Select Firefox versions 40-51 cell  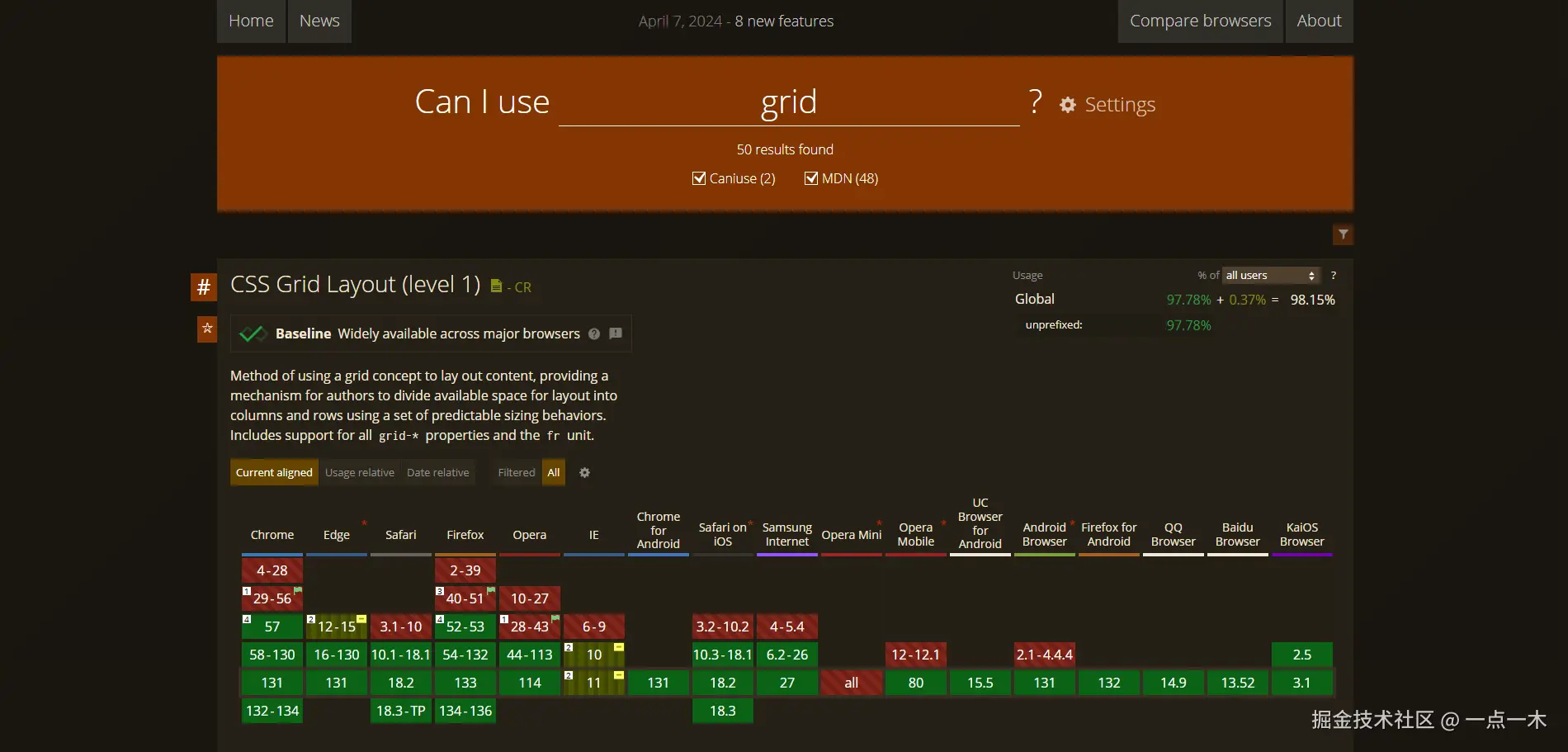pos(465,598)
